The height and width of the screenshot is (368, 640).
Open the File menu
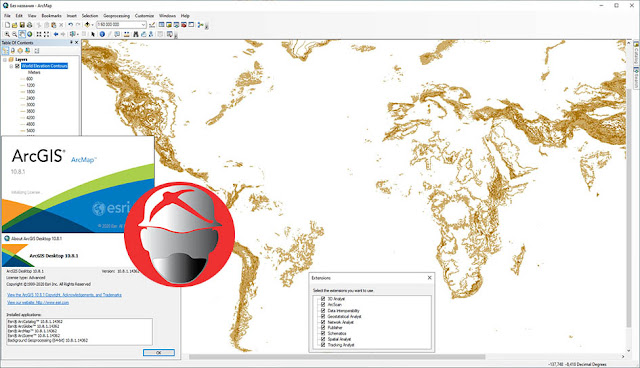tap(7, 16)
